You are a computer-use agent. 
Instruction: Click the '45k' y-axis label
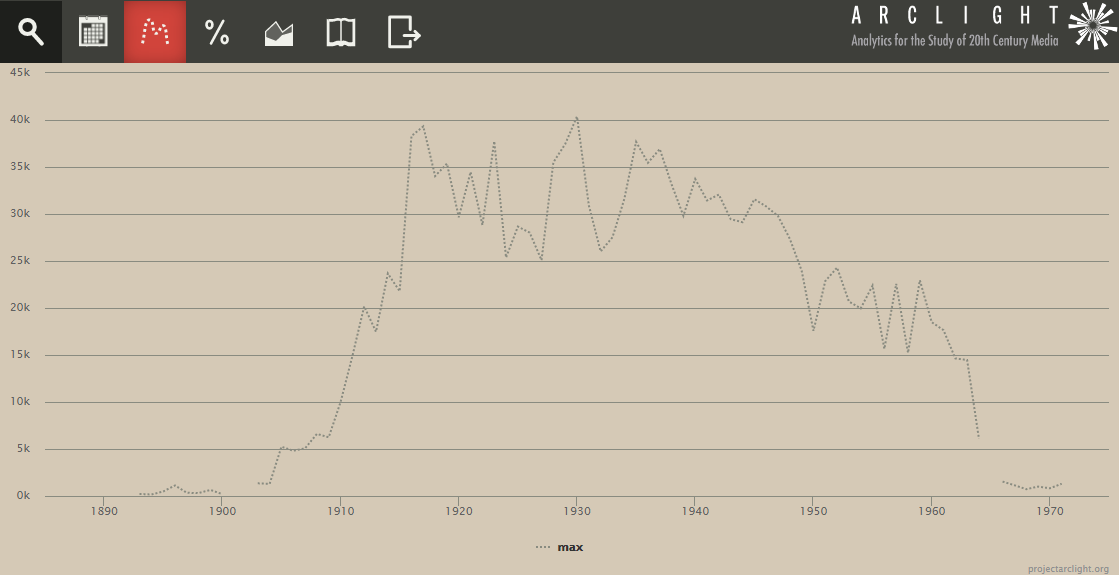pos(20,72)
